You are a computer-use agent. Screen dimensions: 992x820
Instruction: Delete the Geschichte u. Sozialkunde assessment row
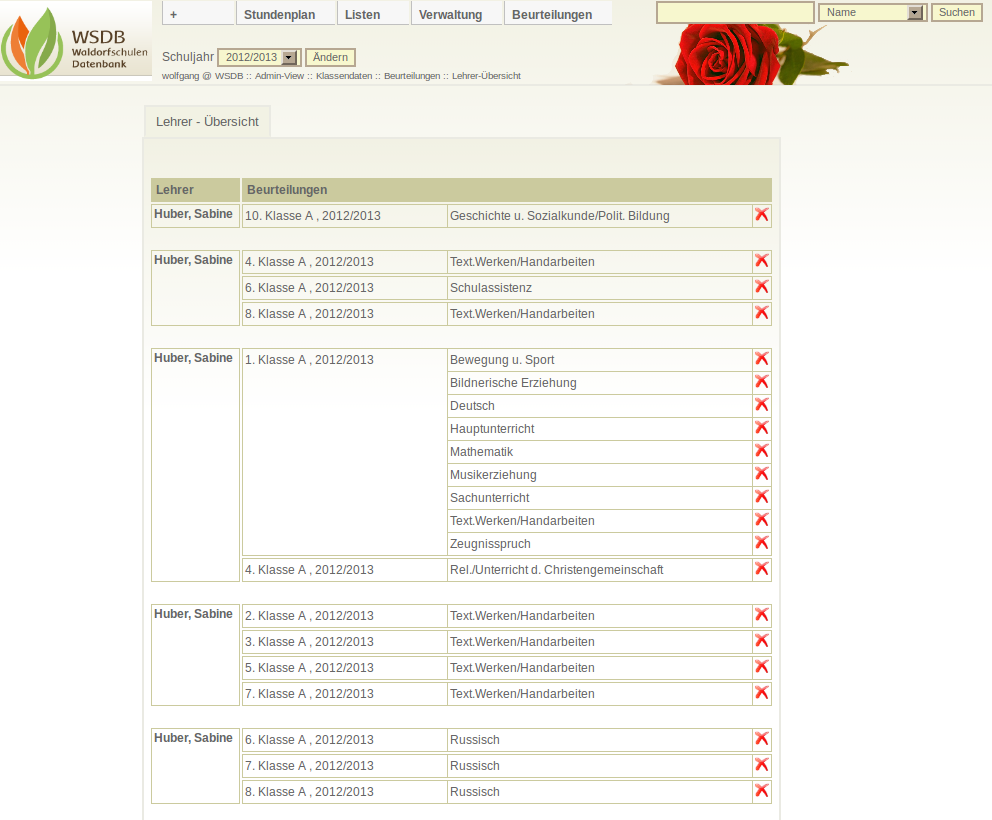tap(762, 215)
